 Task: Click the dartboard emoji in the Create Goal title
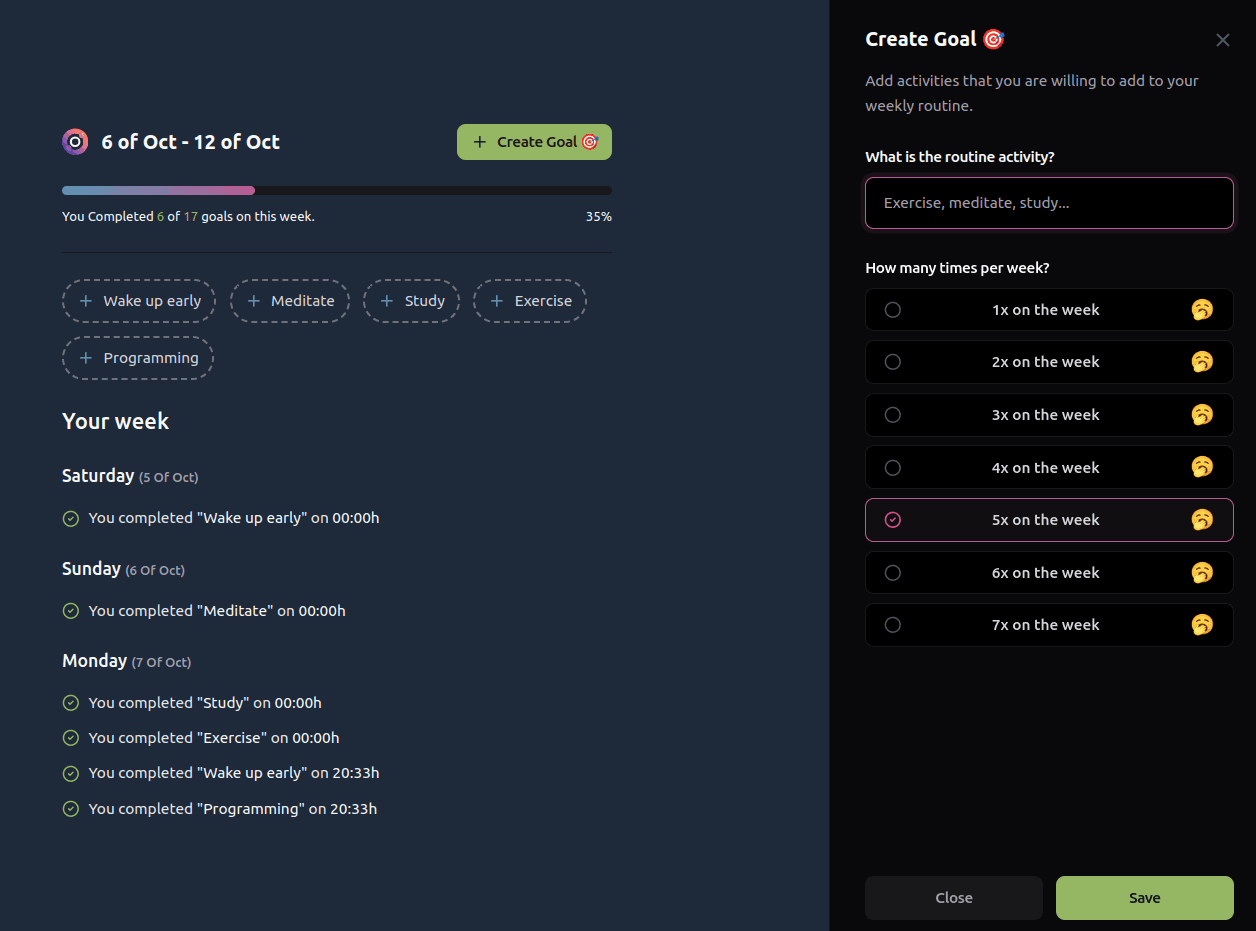click(x=993, y=38)
